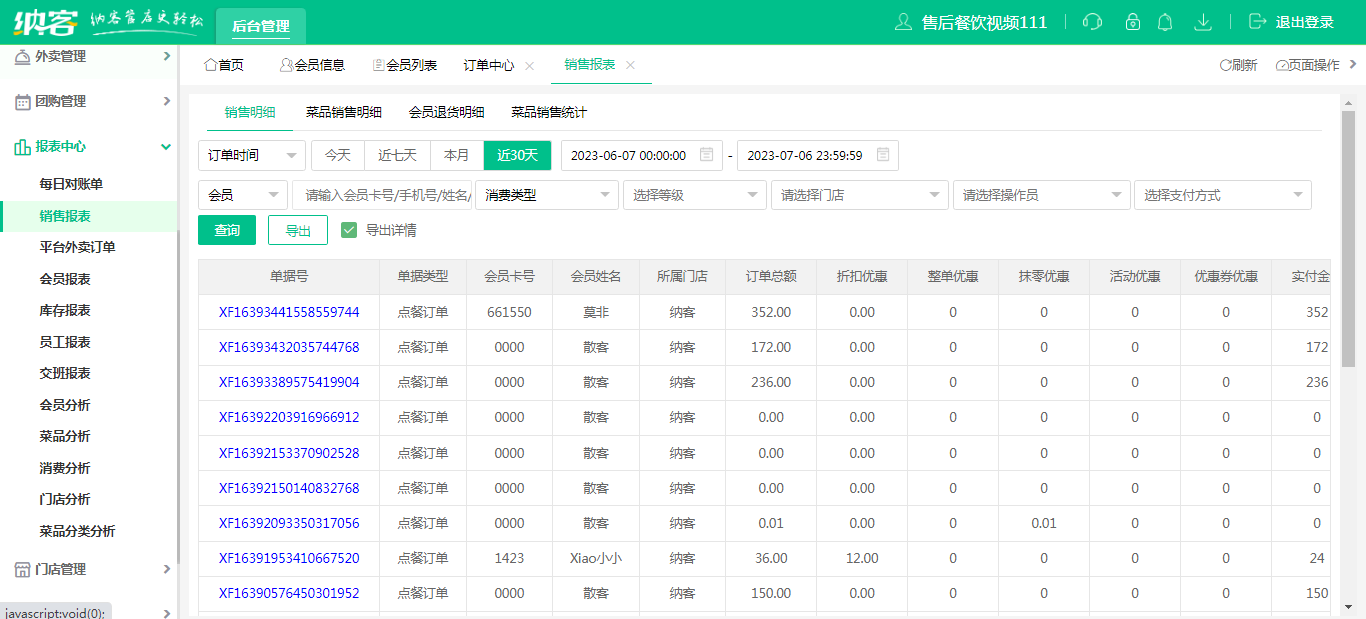
Task: Click the refresh 刷新 icon
Action: 1225,65
